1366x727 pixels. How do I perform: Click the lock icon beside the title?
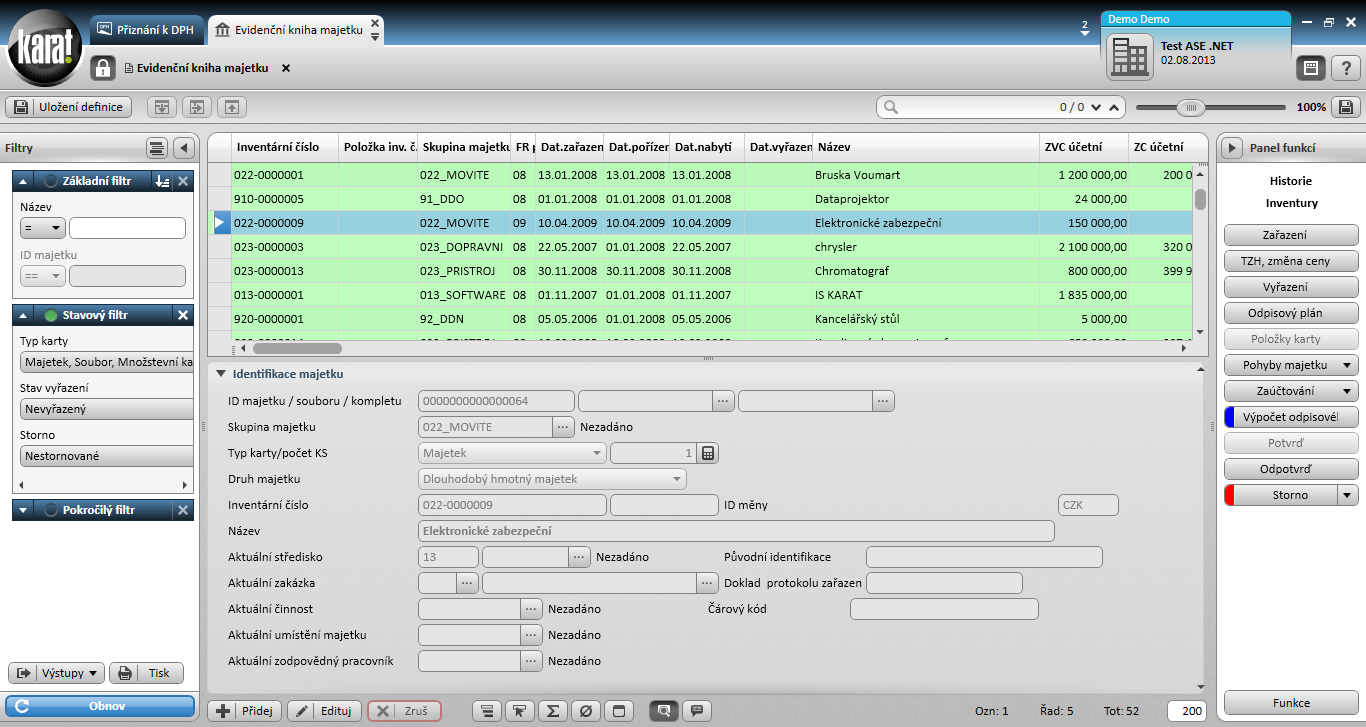coord(103,68)
